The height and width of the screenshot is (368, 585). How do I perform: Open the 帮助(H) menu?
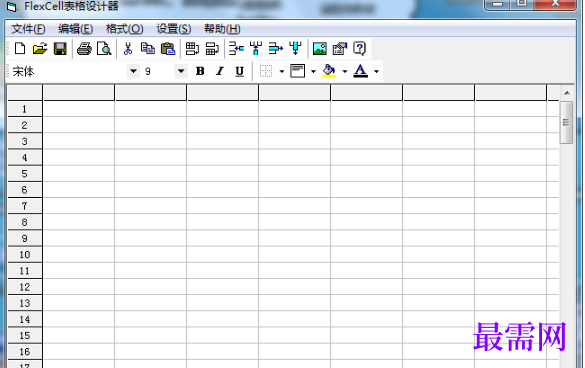[x=222, y=29]
